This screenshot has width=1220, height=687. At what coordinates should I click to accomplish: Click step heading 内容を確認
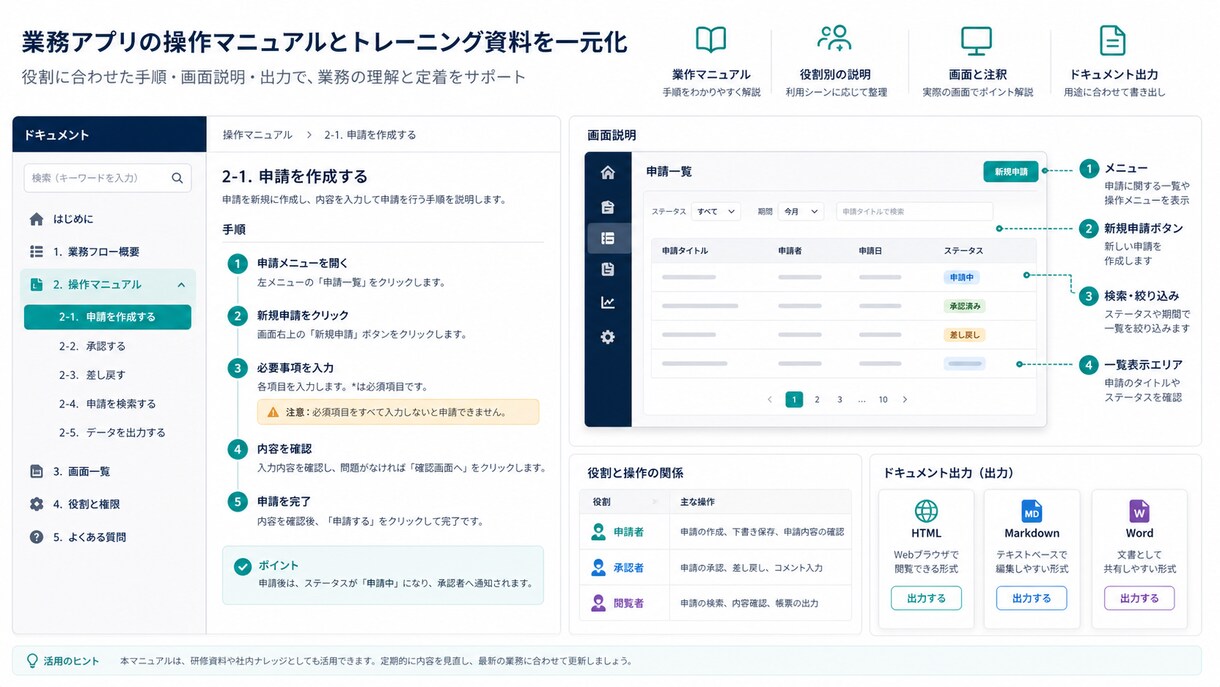[284, 449]
